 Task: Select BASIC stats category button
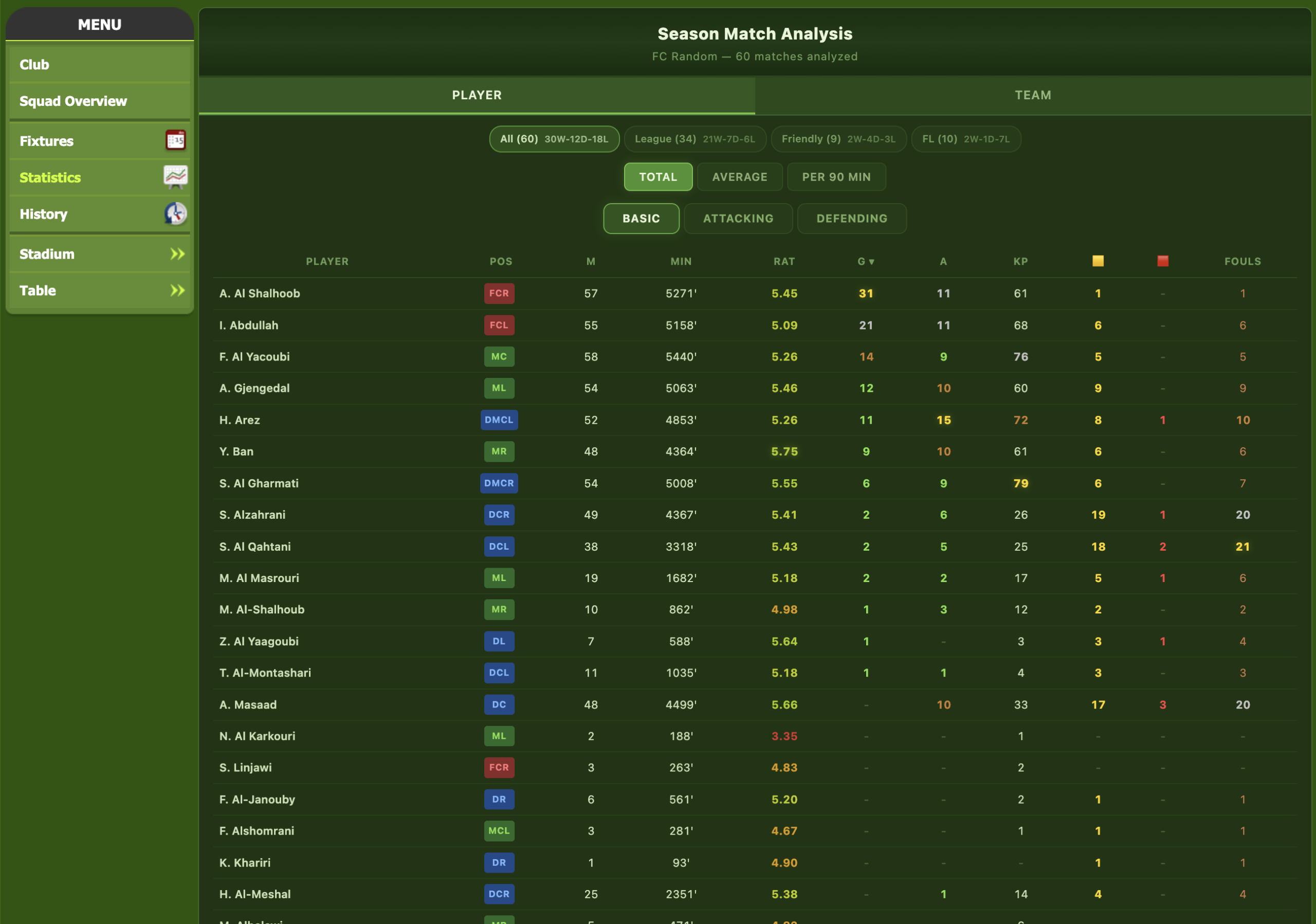[x=641, y=219]
